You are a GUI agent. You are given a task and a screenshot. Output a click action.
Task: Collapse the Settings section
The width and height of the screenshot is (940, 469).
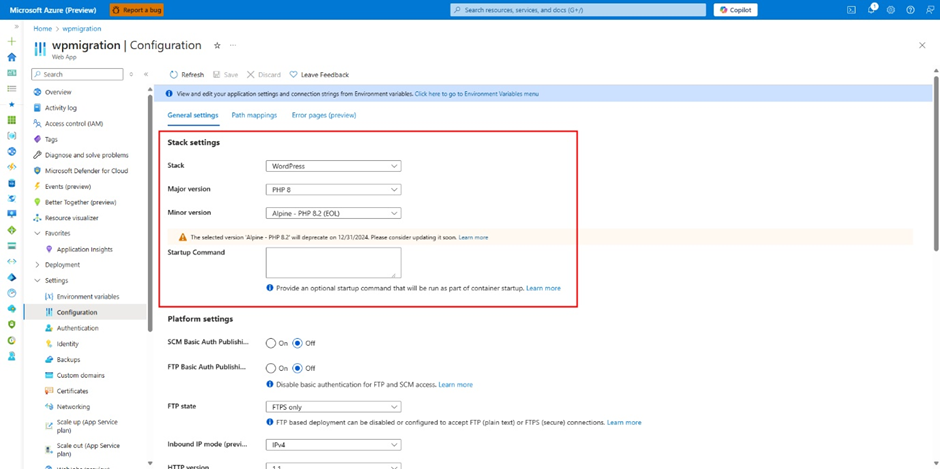click(37, 281)
